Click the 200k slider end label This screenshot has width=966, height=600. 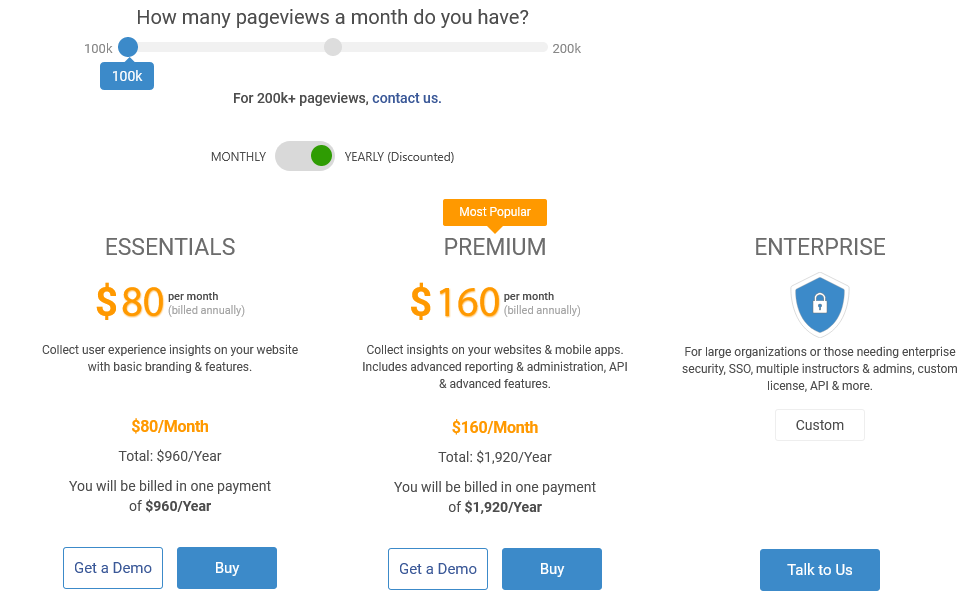[567, 49]
